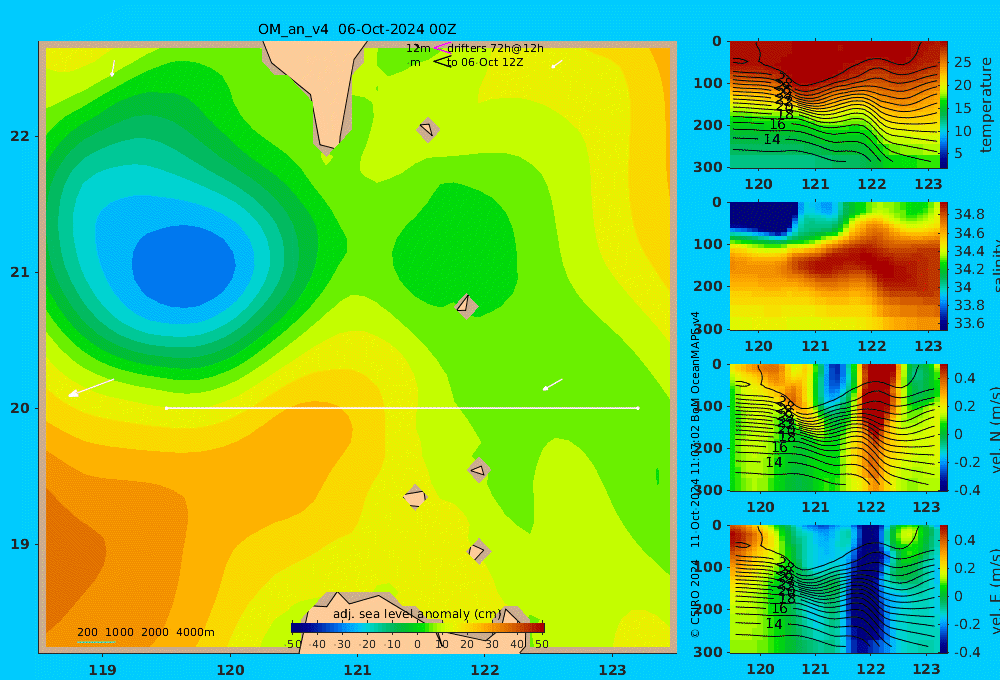Click the small island marker near 22N
The image size is (1000, 680).
pos(427,129)
